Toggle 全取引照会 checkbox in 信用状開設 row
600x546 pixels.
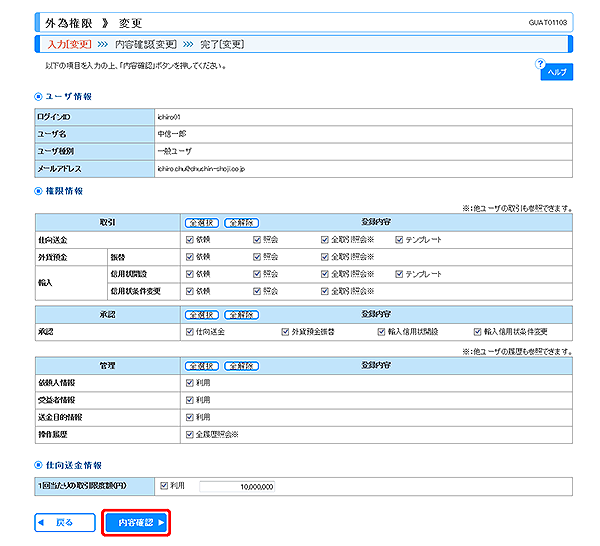324,274
